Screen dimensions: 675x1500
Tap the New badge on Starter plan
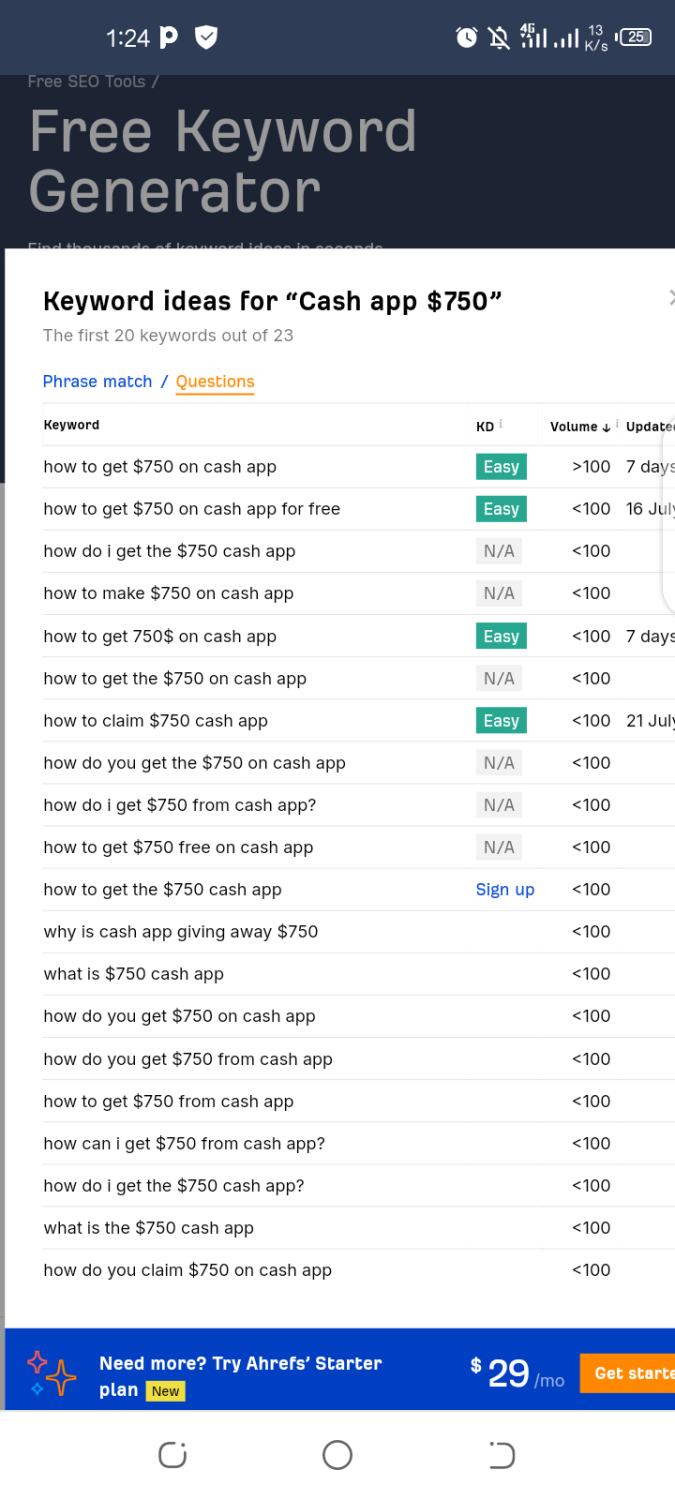point(166,1391)
